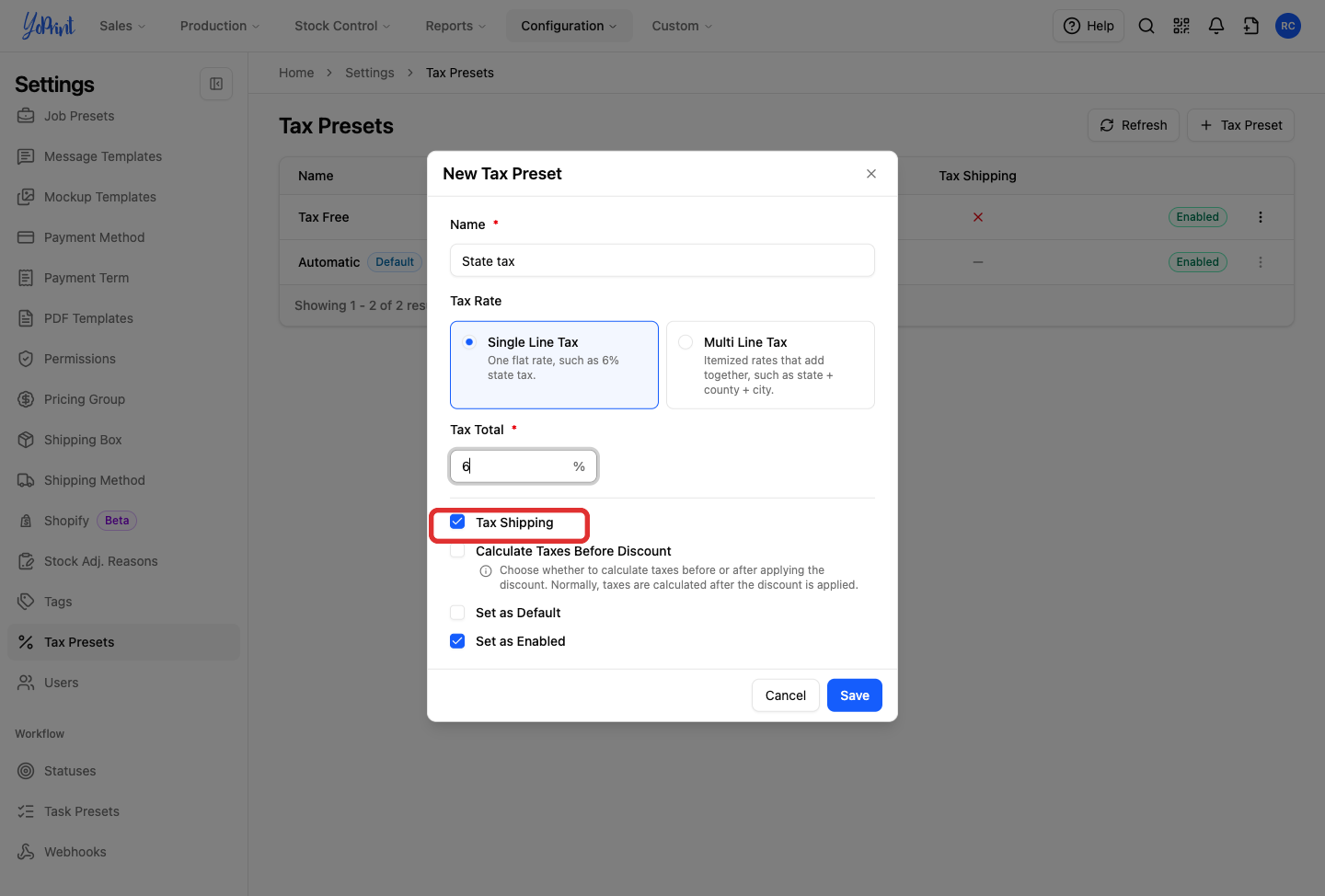Go to Home breadcrumb link
1325x896 pixels.
[296, 73]
